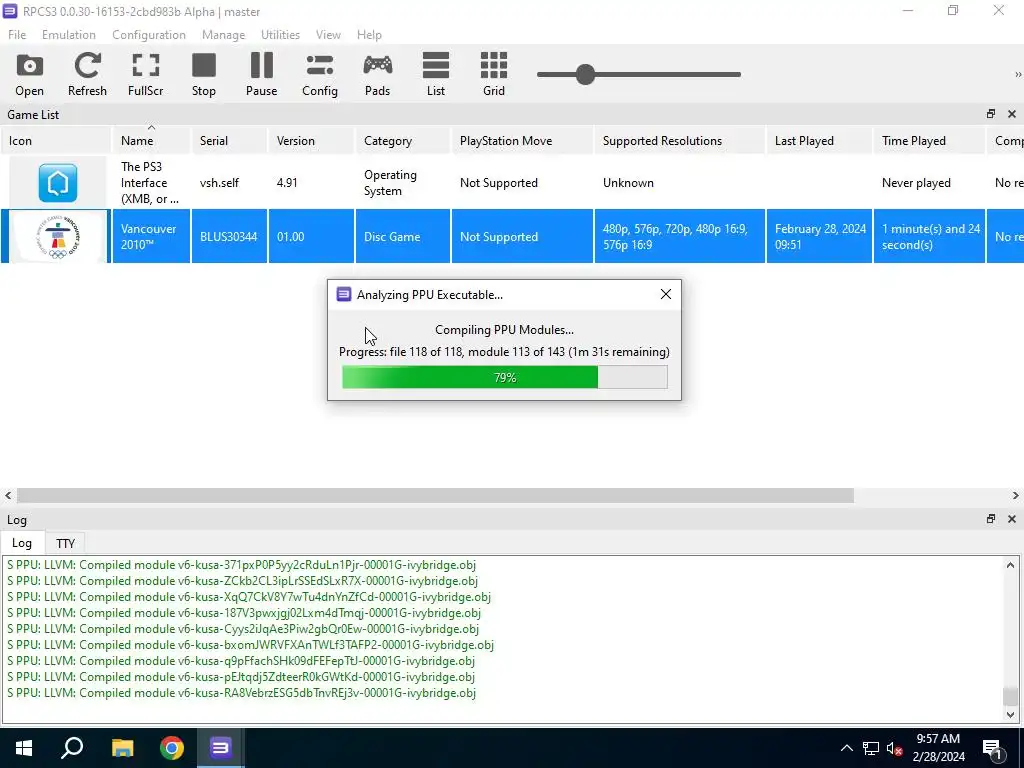Image resolution: width=1024 pixels, height=768 pixels.
Task: Click the 'Disc Game' category cell
Action: 402,236
